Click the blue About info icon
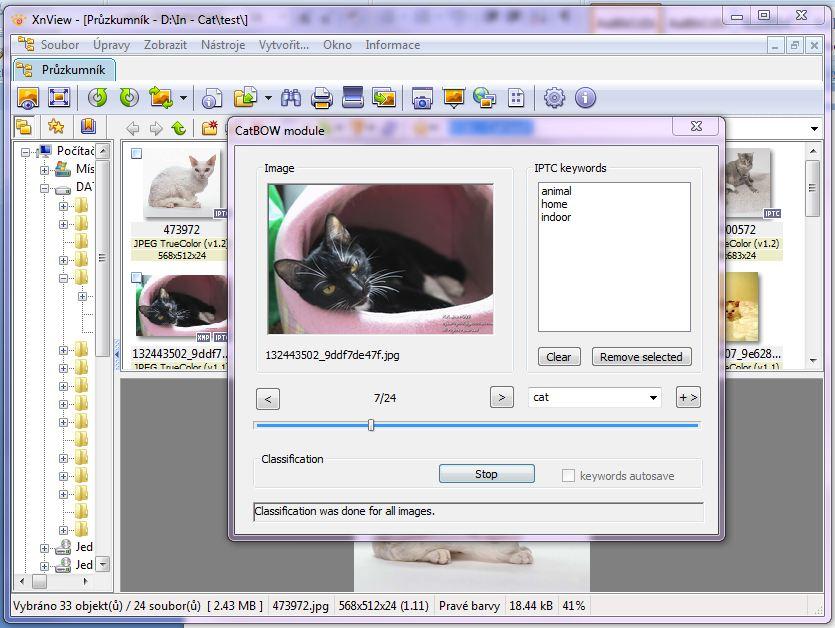Viewport: 835px width, 628px height. click(x=585, y=98)
